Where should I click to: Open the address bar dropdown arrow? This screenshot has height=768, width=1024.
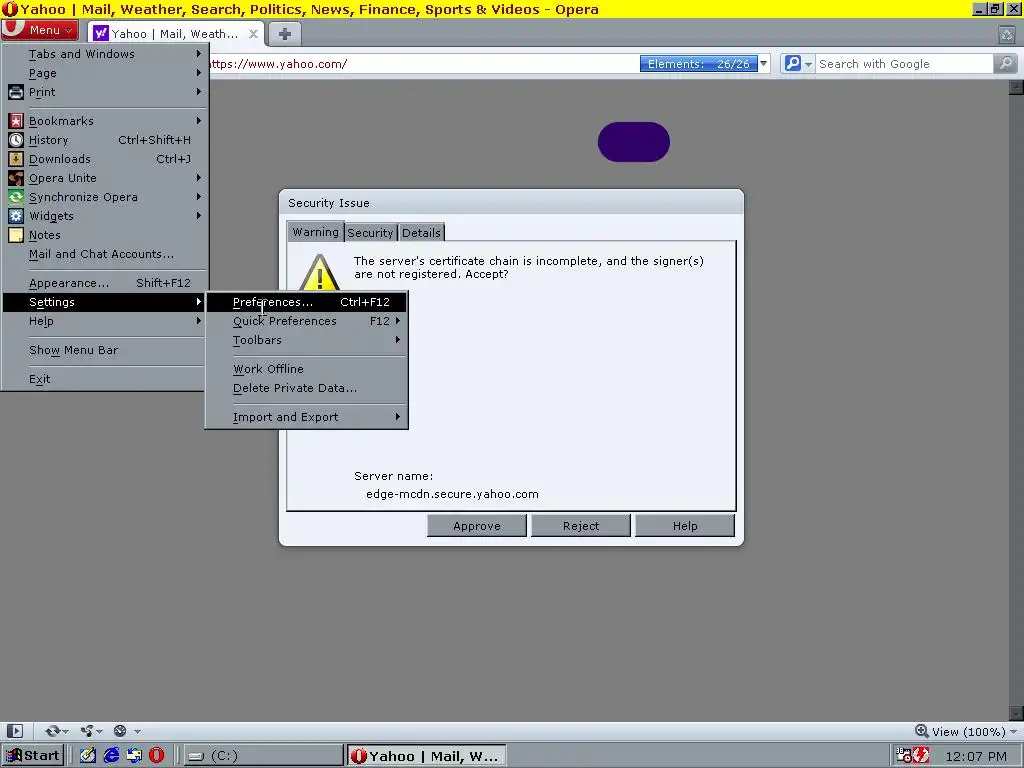tap(763, 63)
